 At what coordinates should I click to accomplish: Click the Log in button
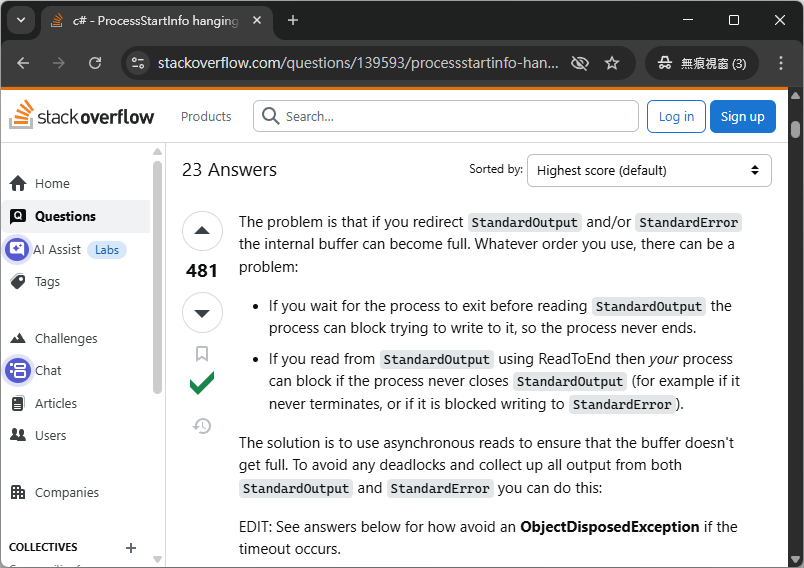click(676, 116)
